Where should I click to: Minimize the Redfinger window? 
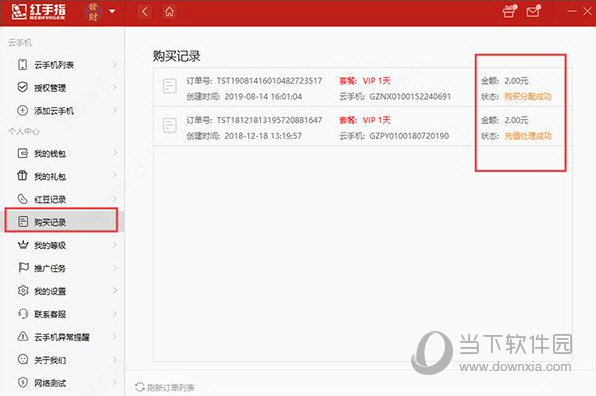[x=571, y=11]
